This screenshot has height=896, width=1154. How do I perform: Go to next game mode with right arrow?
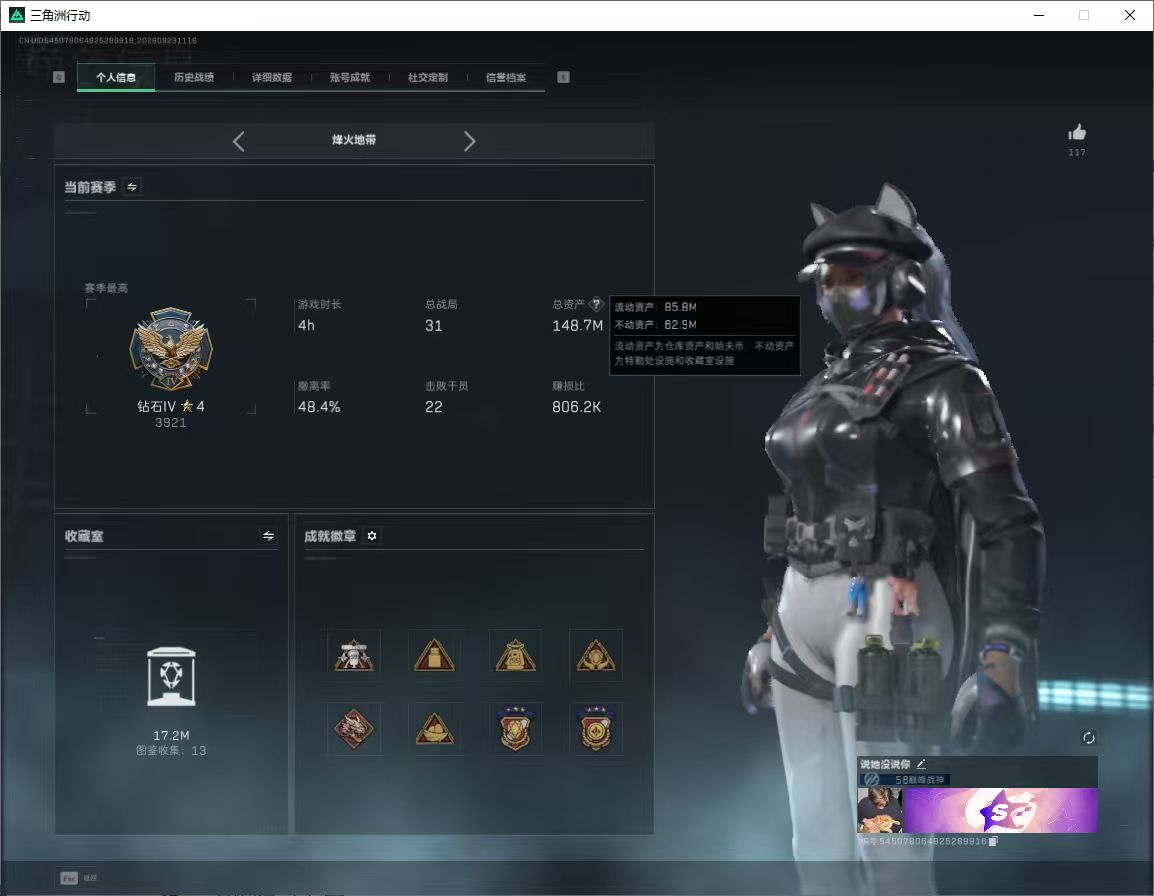click(x=470, y=141)
